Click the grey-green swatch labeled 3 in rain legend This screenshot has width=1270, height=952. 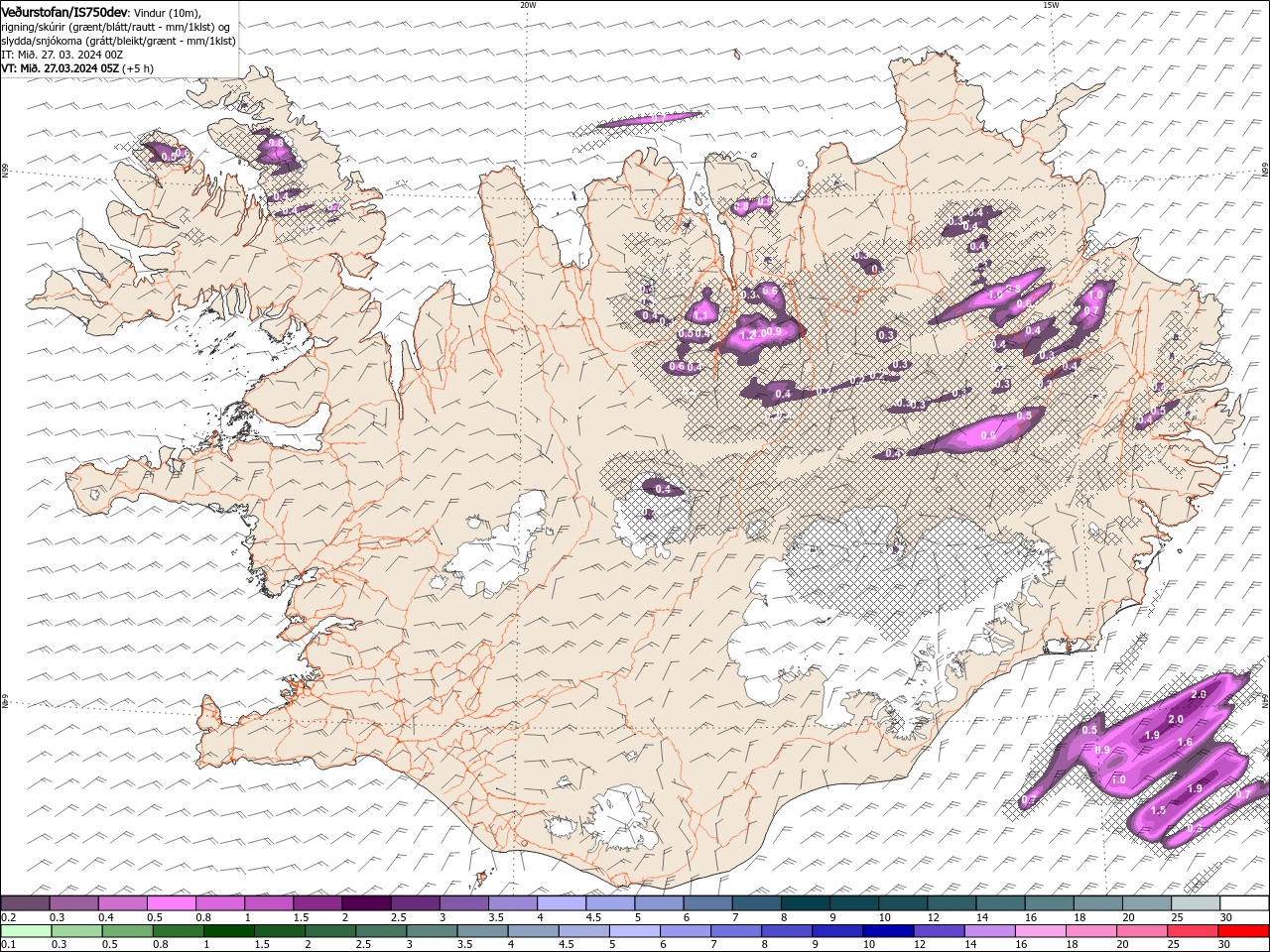[432, 931]
